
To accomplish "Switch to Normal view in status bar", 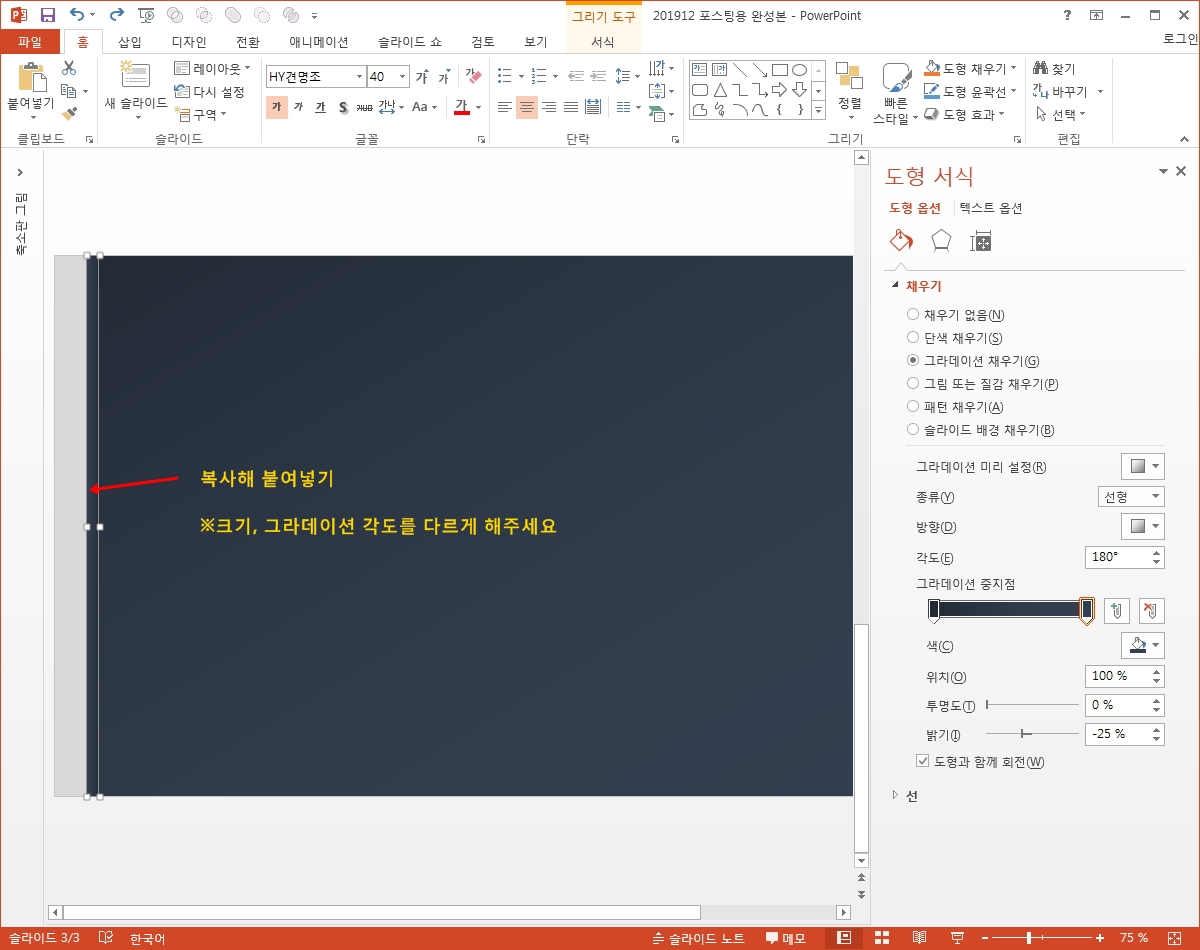I will [x=844, y=938].
